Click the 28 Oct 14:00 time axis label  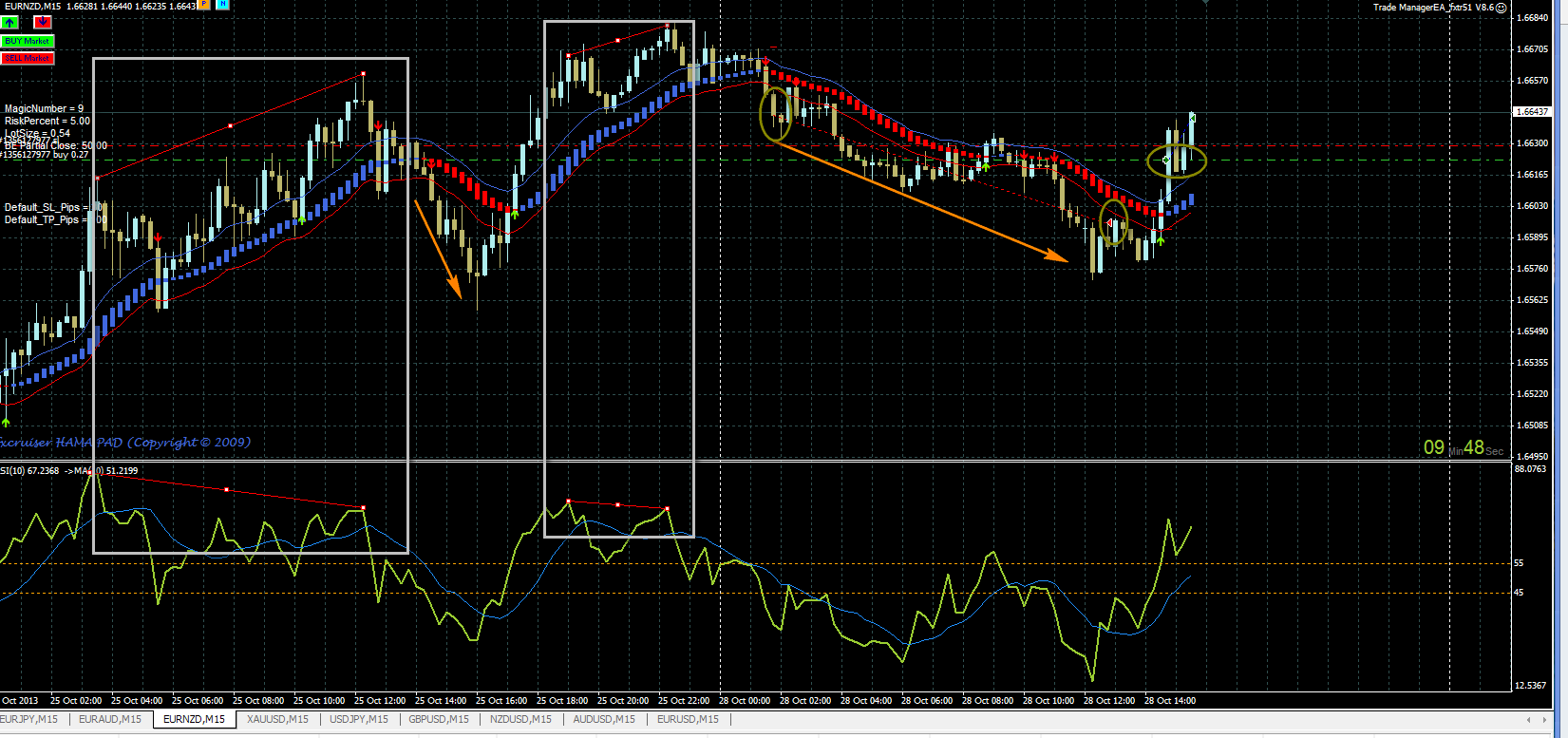[x=1170, y=701]
